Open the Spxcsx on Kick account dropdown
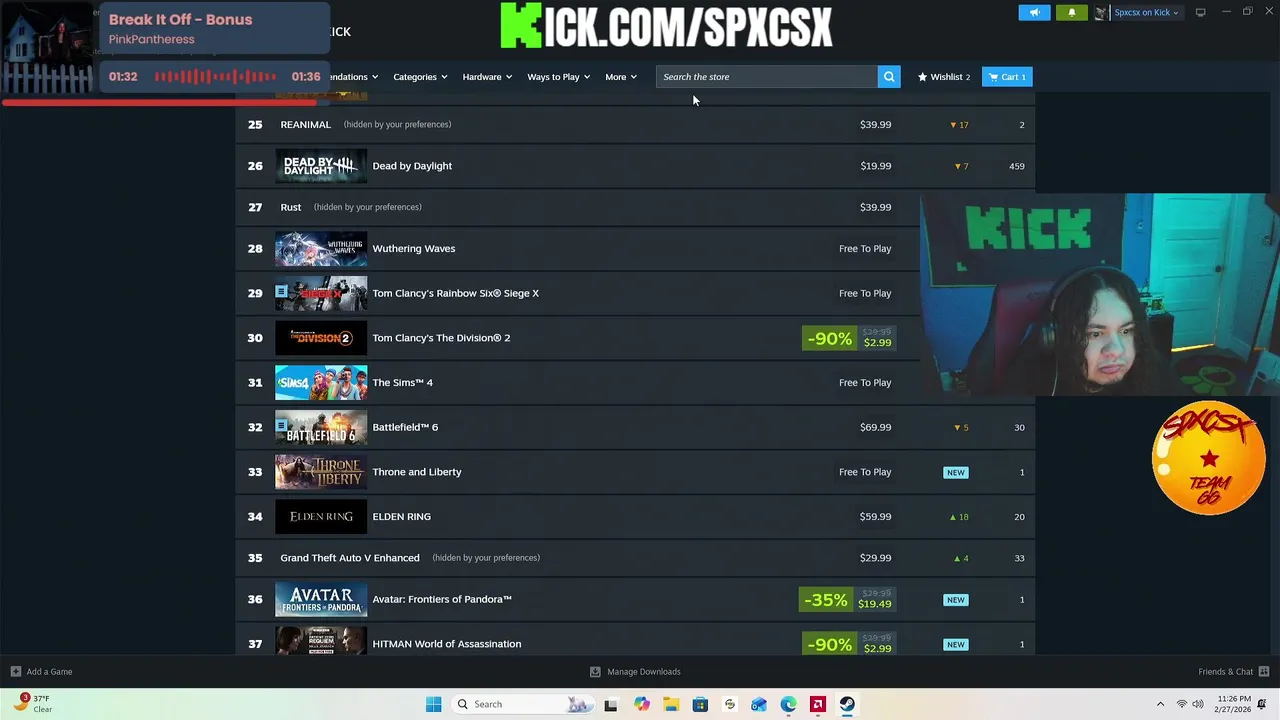This screenshot has height=720, width=1280. [x=1146, y=13]
